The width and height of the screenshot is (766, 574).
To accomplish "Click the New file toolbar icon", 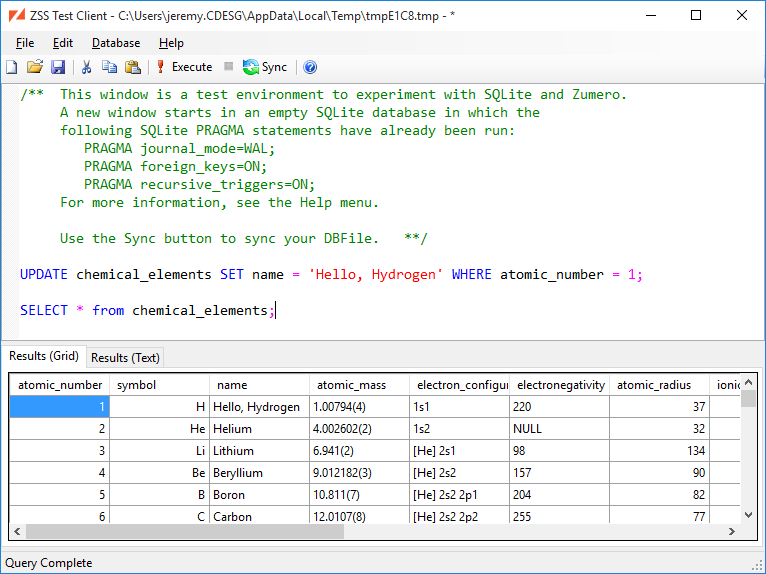I will point(12,67).
